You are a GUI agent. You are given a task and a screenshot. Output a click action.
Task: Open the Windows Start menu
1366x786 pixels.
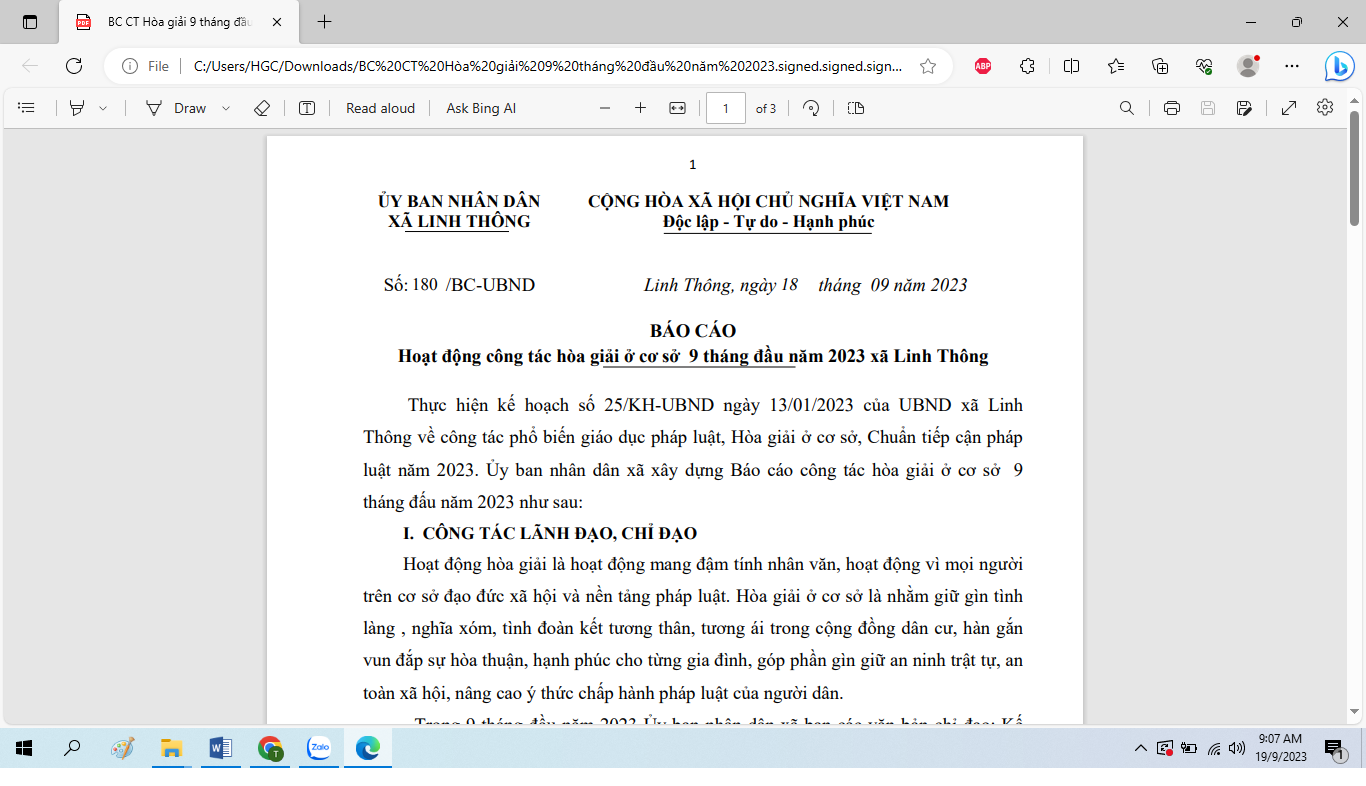pyautogui.click(x=24, y=748)
